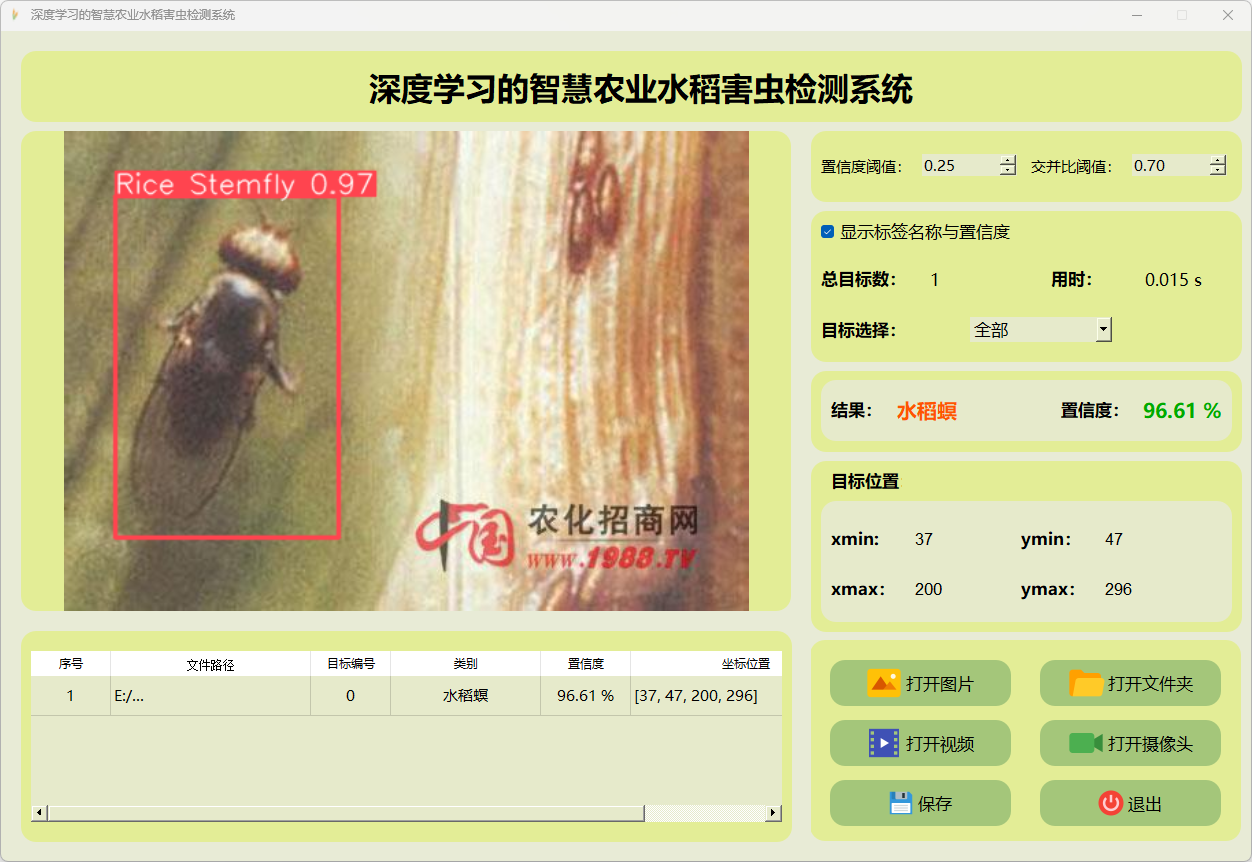
Task: Click the 目标编号 column header
Action: [350, 664]
